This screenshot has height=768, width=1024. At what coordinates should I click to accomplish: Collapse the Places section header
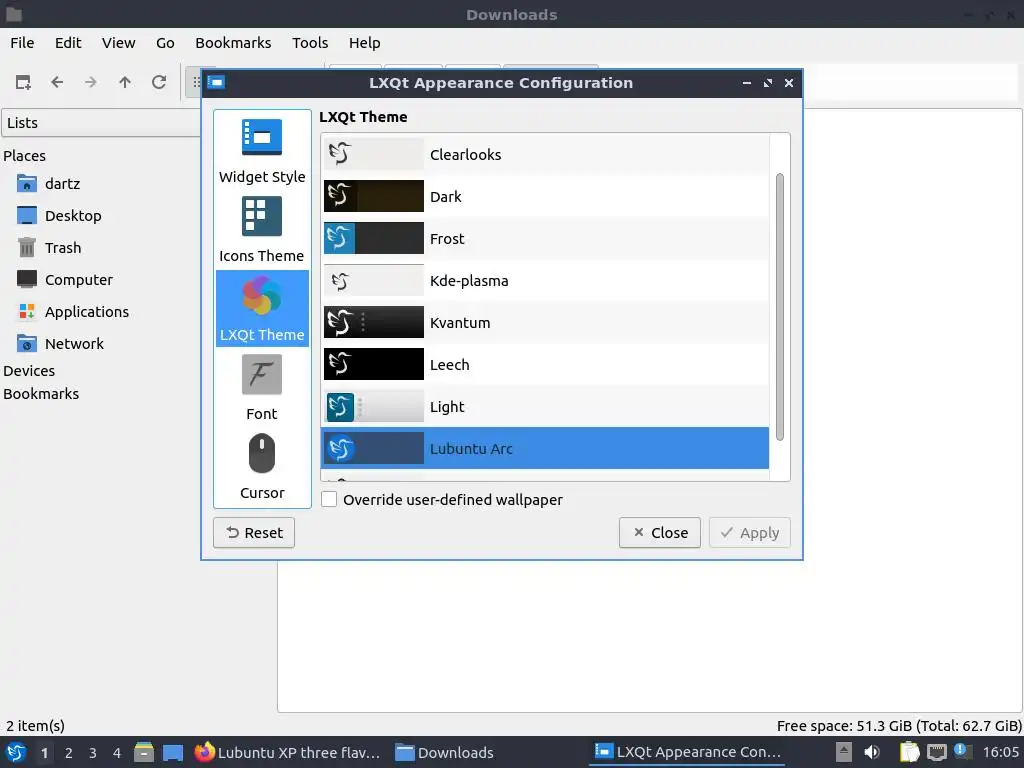[25, 156]
